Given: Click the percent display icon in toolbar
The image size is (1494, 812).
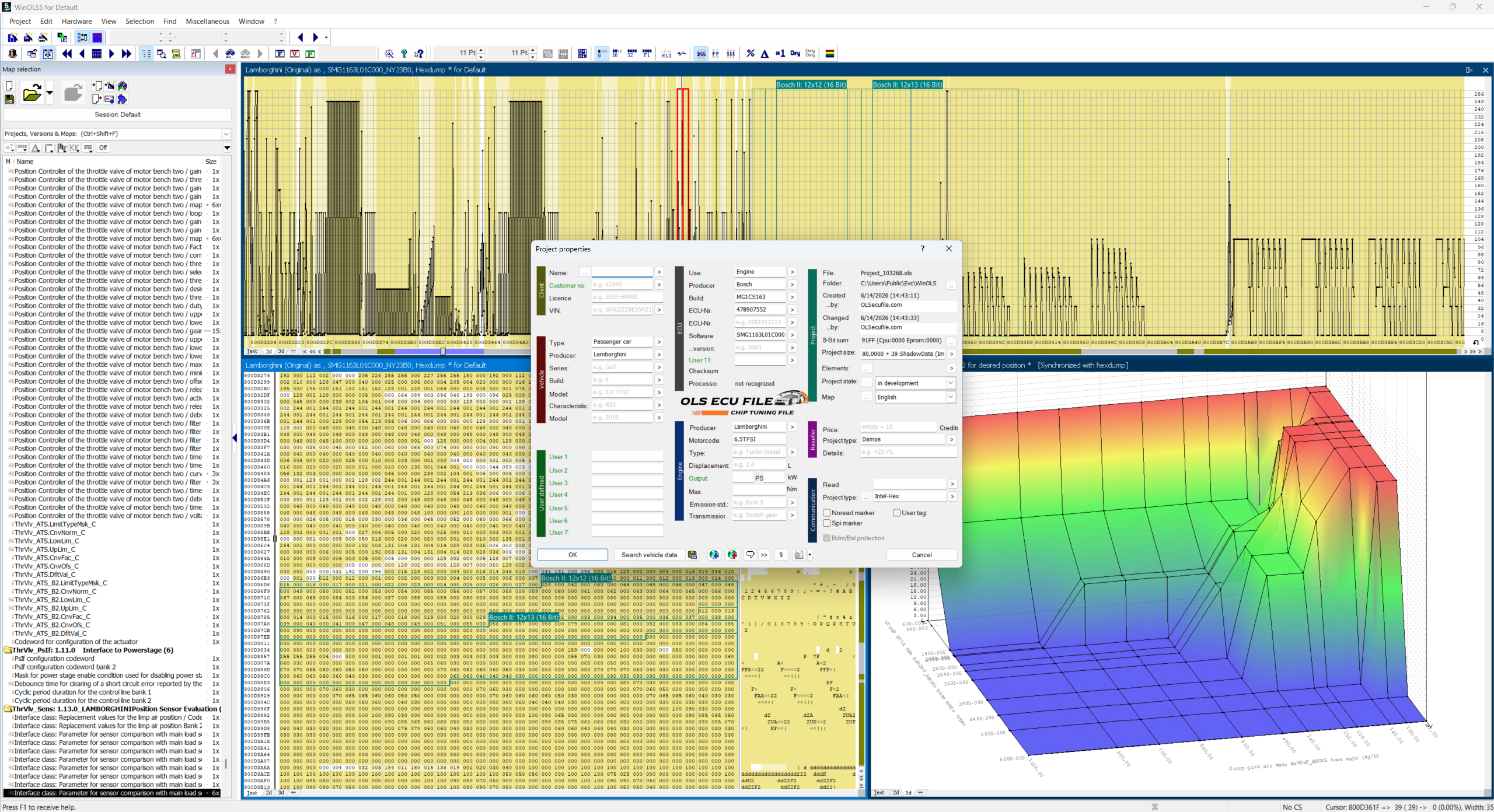Looking at the screenshot, I should (751, 54).
